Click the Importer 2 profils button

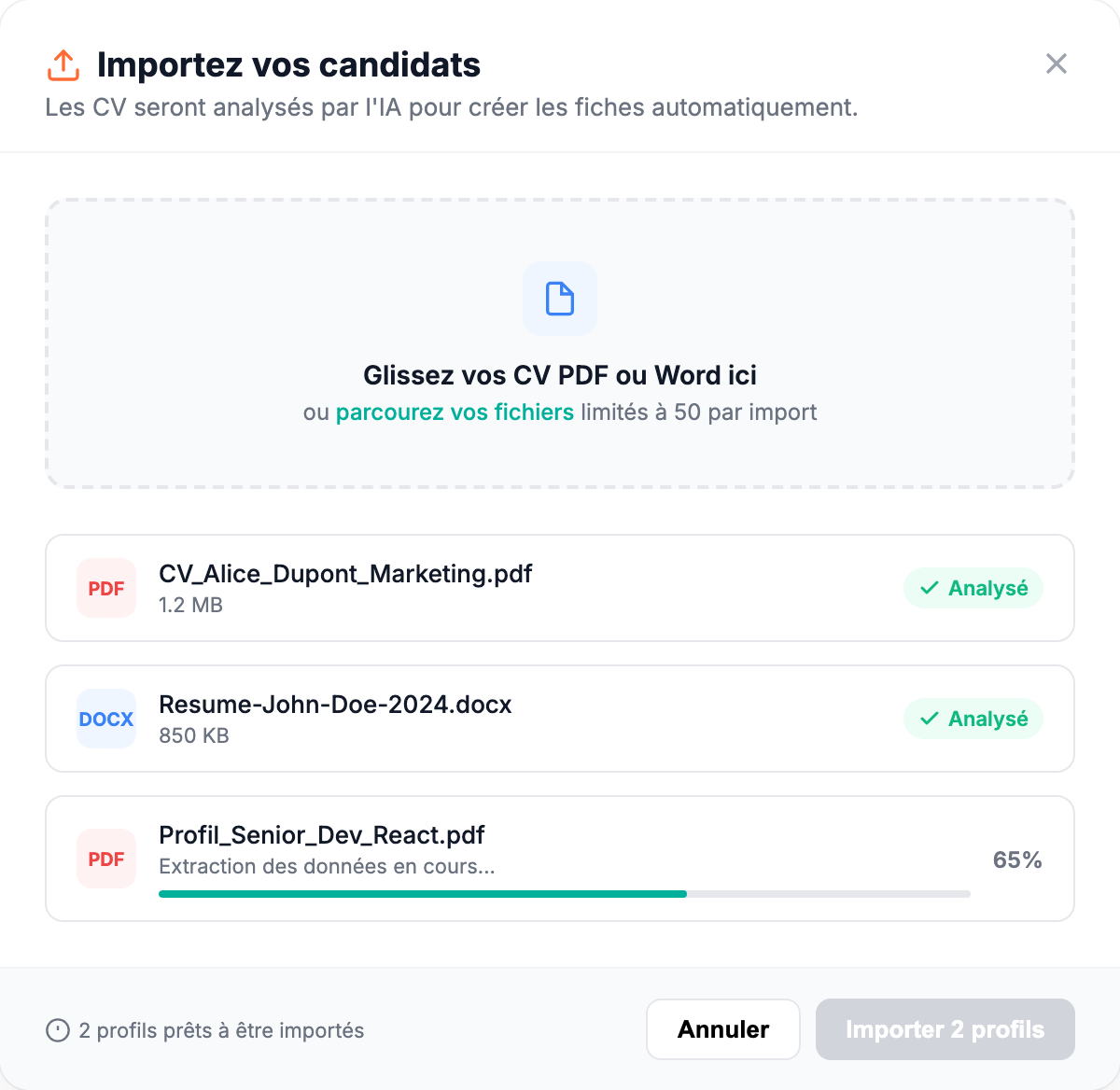point(945,1029)
